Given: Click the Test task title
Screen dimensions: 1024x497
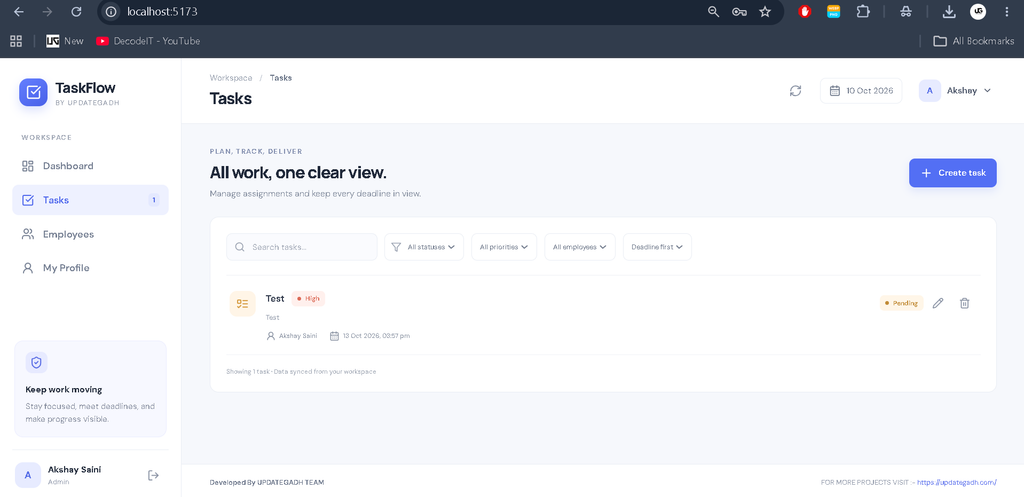Looking at the screenshot, I should pos(275,298).
